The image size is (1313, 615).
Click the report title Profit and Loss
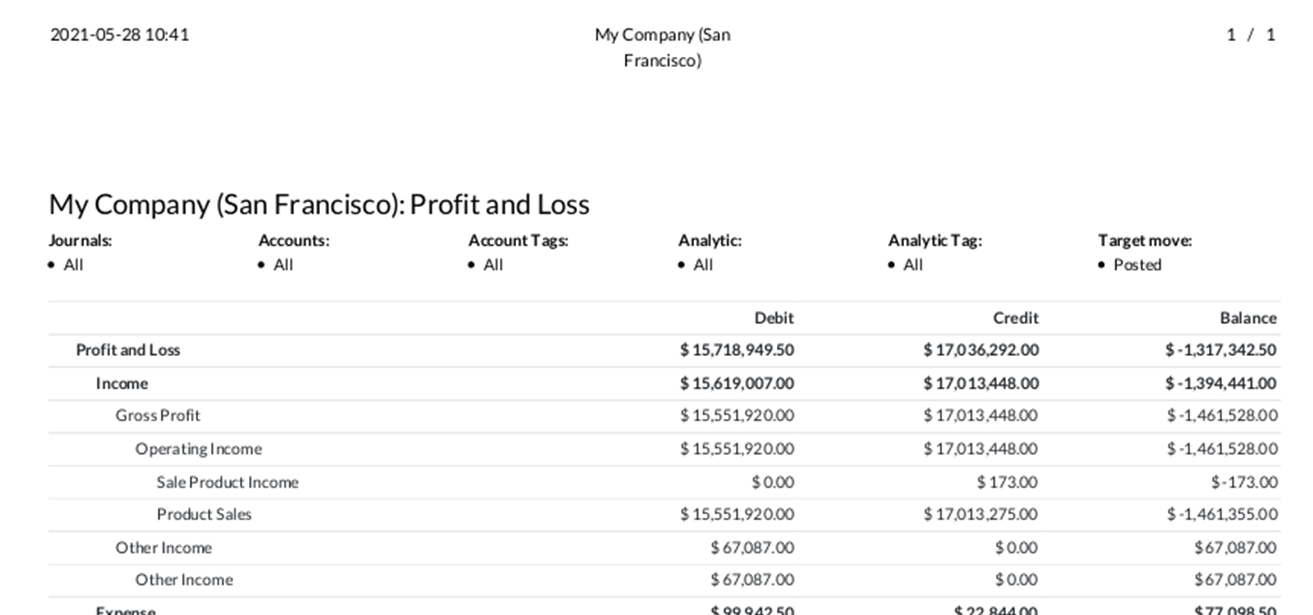(x=319, y=204)
